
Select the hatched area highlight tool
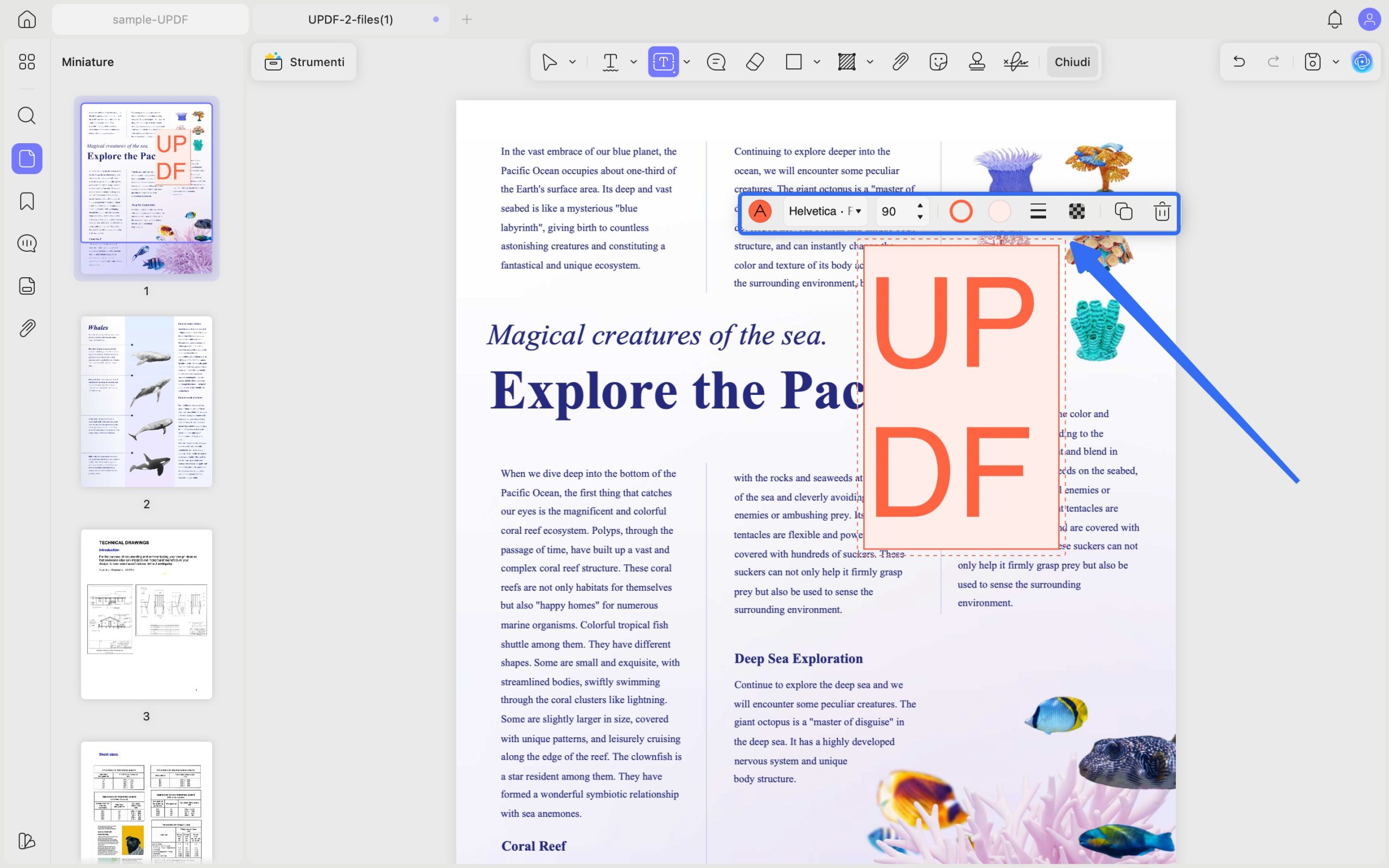(846, 61)
